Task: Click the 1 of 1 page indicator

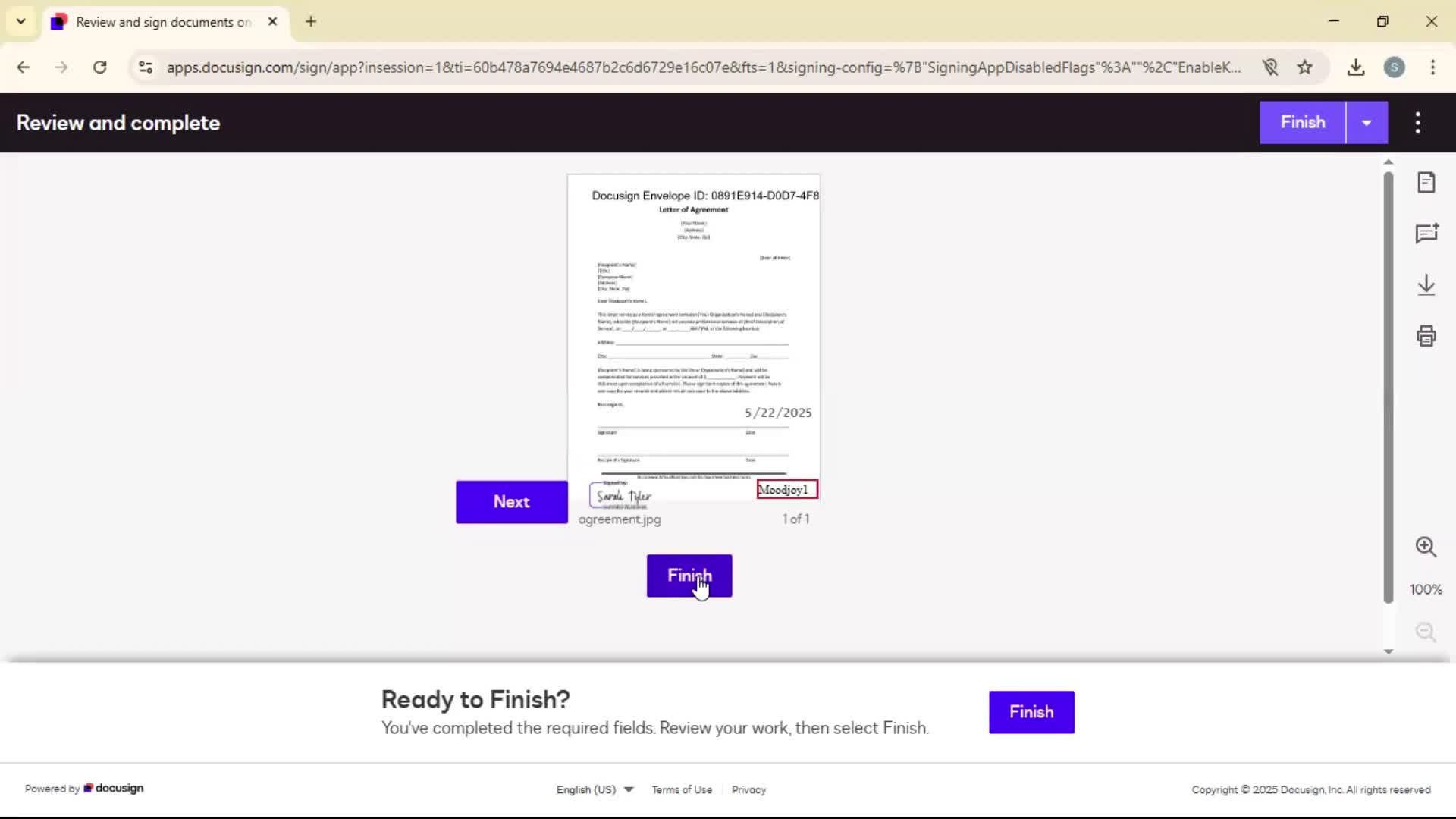Action: 795,519
